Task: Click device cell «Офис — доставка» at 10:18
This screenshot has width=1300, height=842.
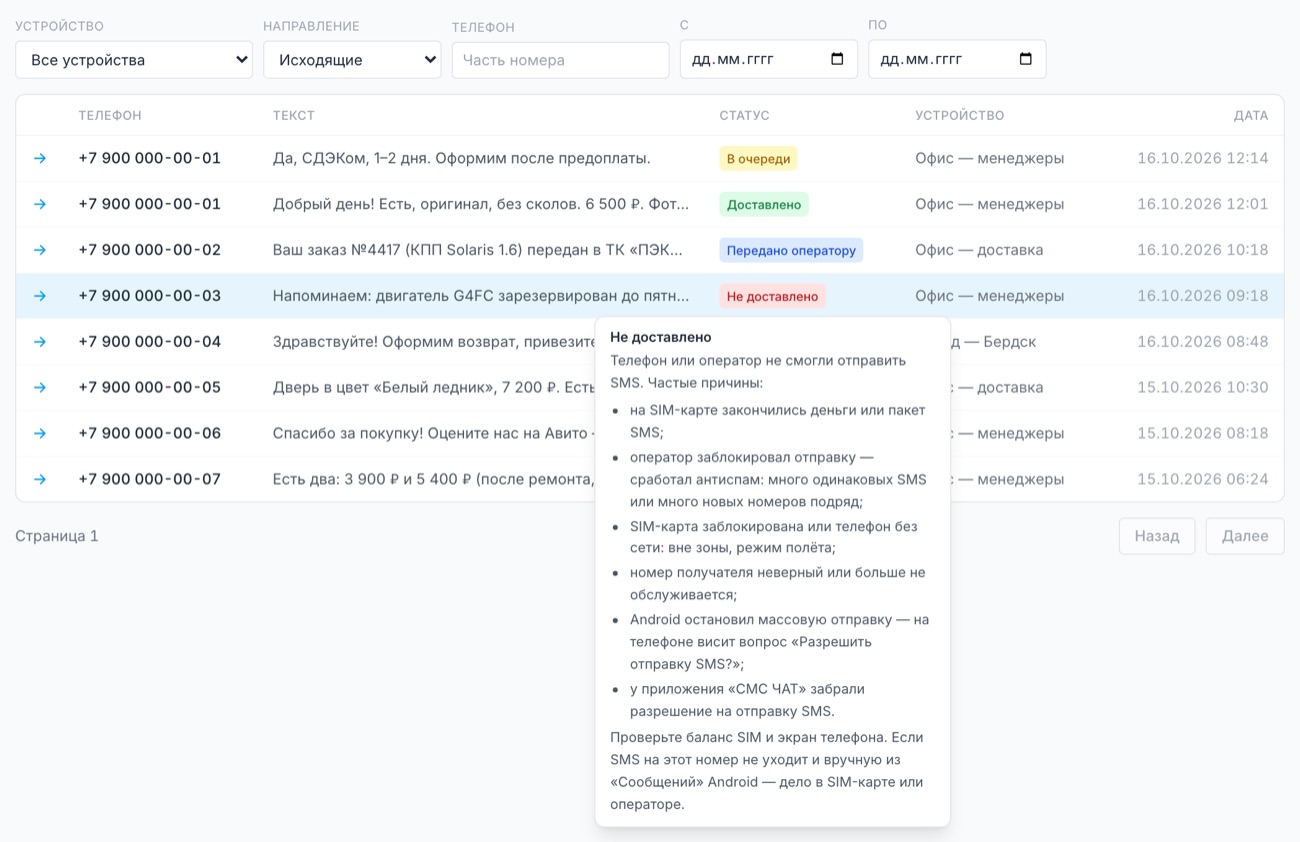Action: 979,250
